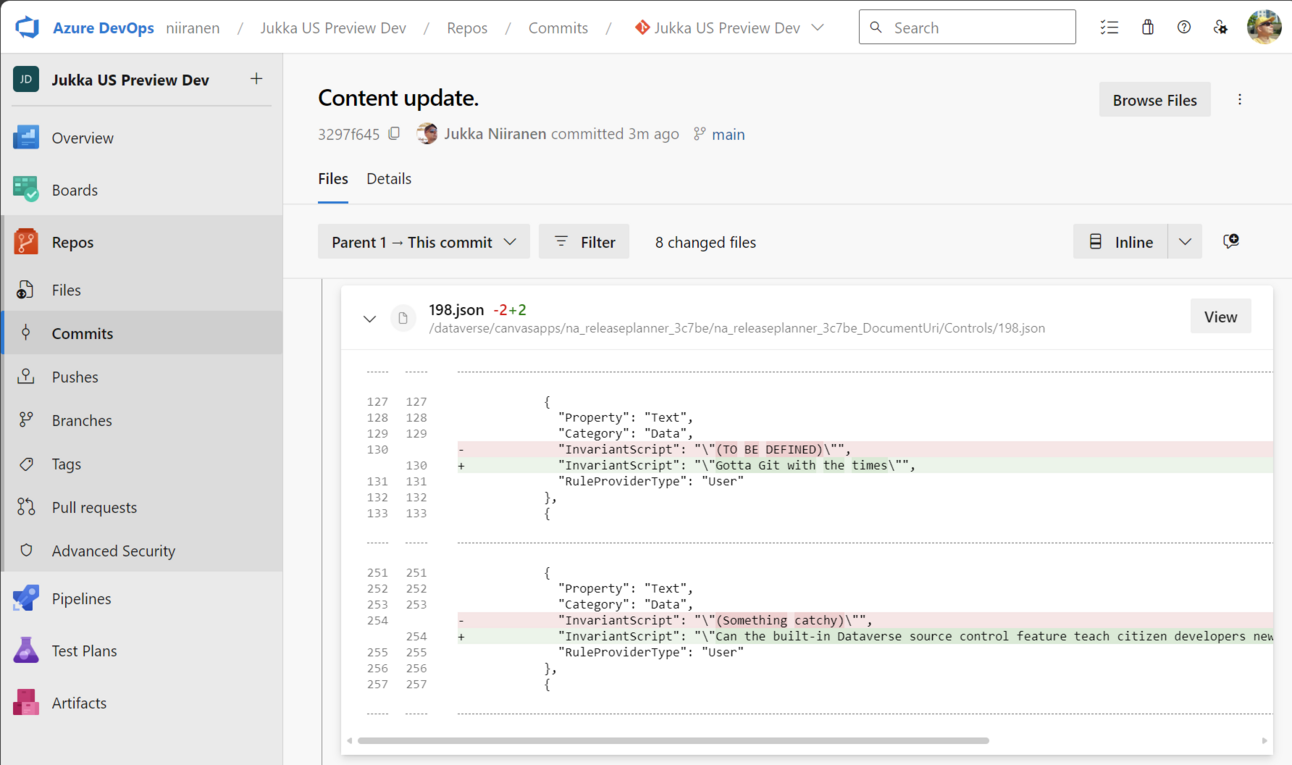This screenshot has width=1292, height=765.
Task: Open the Overview section icon
Action: (26, 138)
